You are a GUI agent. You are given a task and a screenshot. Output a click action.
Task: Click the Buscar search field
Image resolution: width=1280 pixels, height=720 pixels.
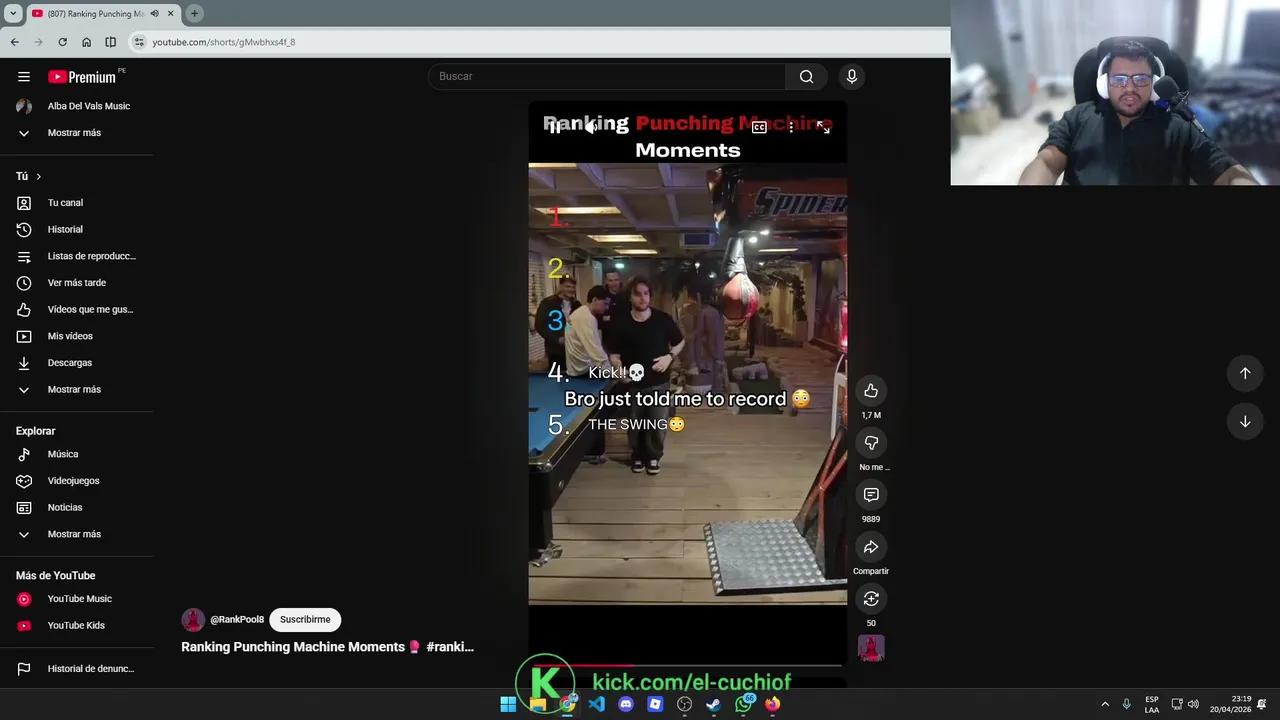pyautogui.click(x=608, y=76)
